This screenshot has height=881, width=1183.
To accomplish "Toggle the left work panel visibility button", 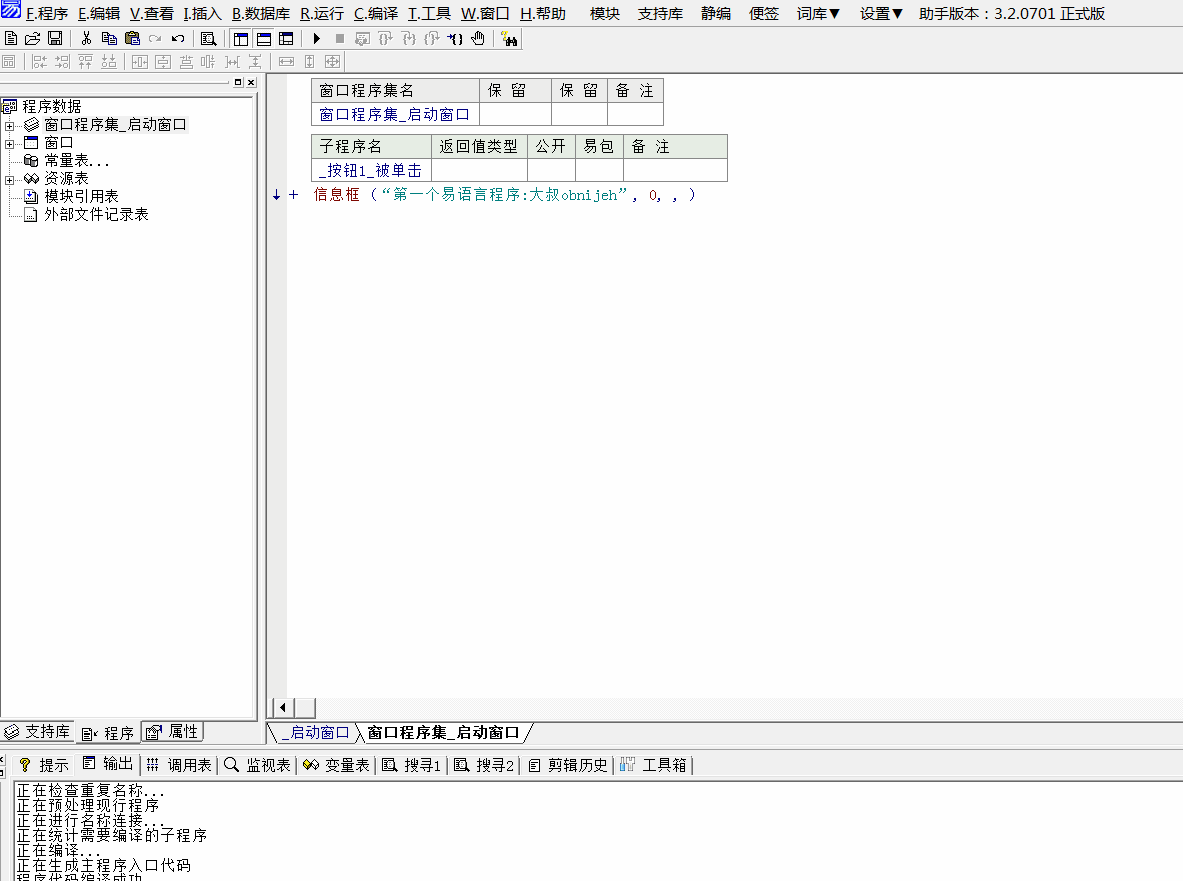I will [241, 38].
